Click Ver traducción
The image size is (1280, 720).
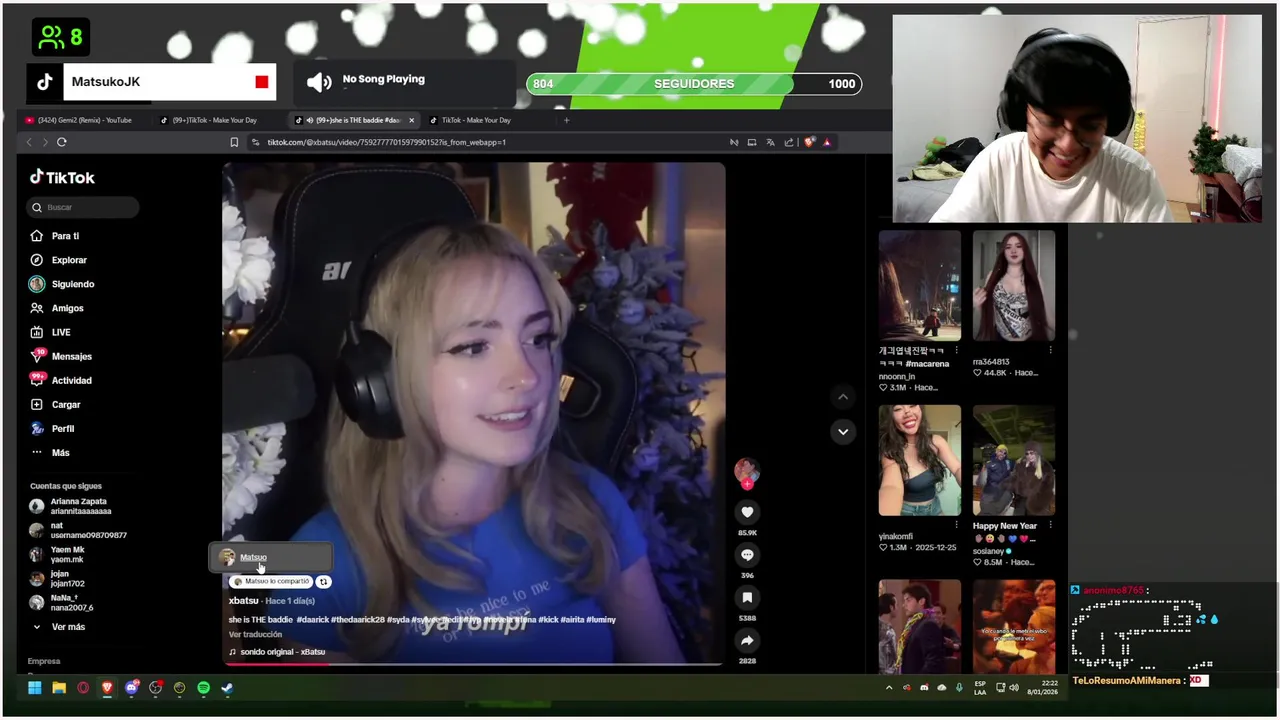255,635
